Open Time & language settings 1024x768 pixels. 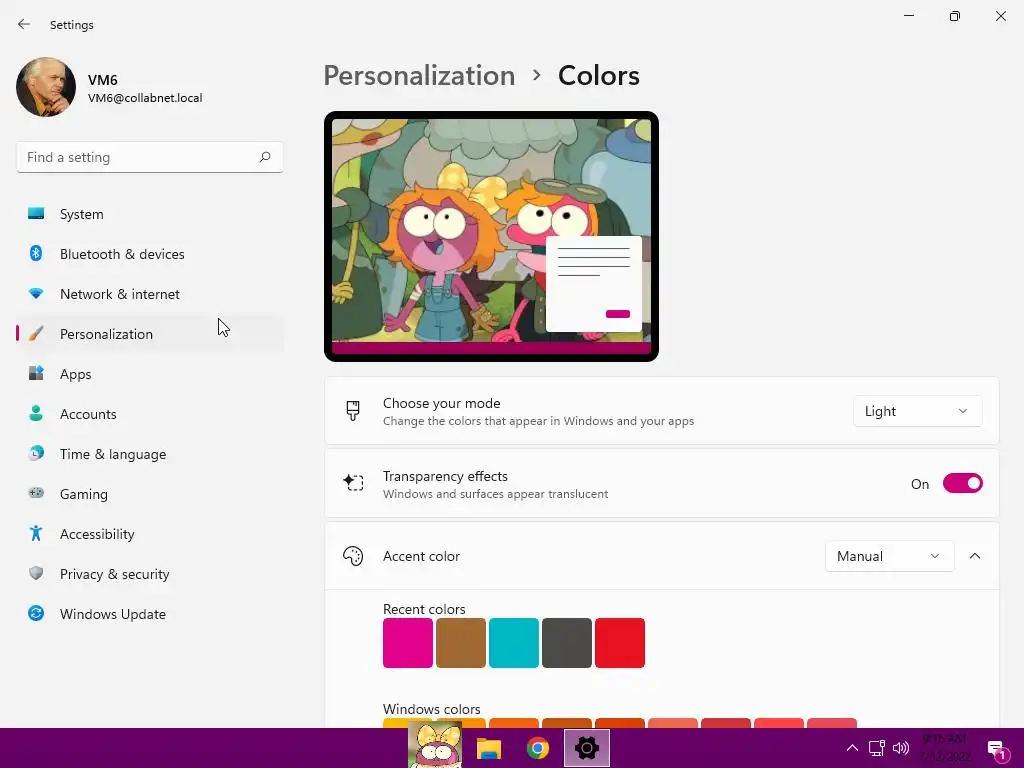[150, 454]
